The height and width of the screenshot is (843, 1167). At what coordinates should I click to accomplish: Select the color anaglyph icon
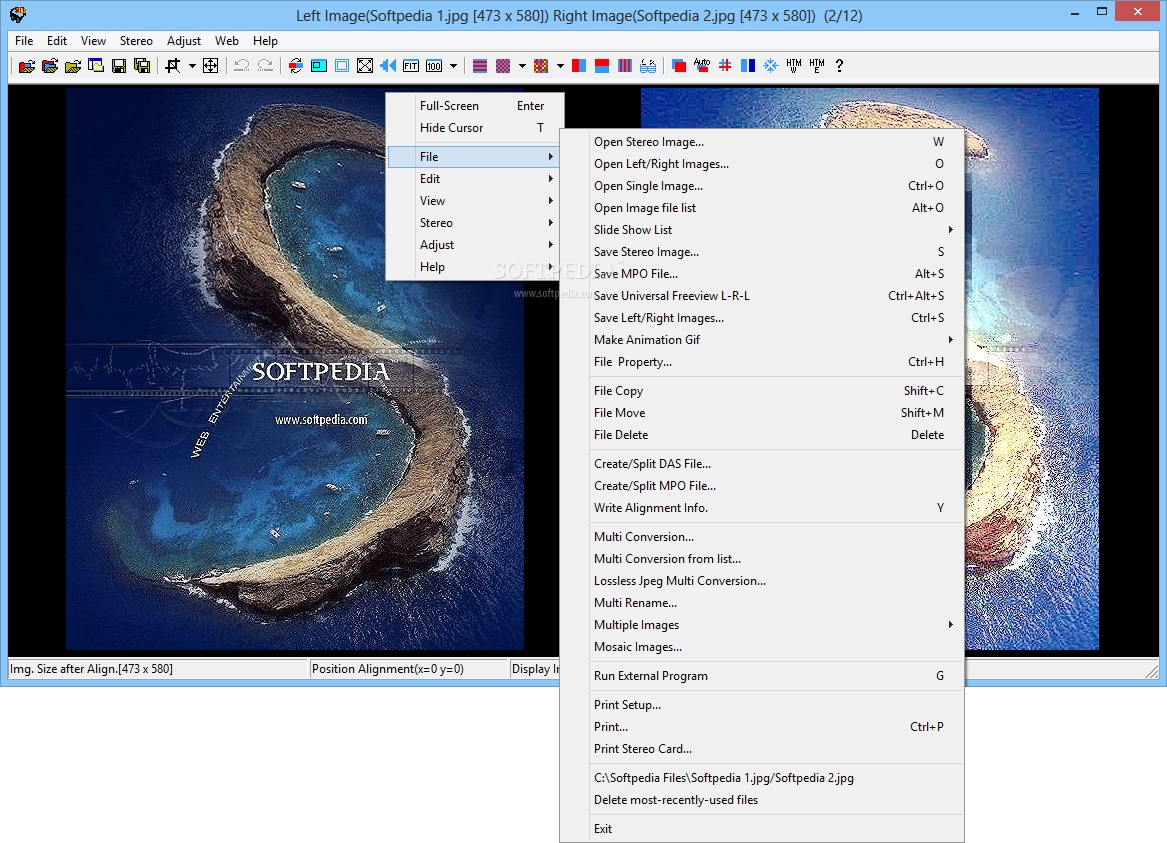(541, 65)
